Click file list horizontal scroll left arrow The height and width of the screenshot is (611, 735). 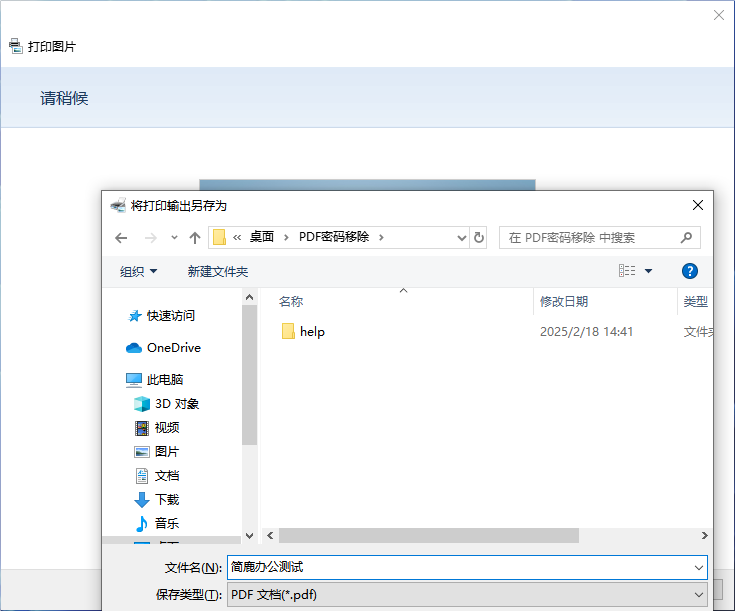pos(270,536)
